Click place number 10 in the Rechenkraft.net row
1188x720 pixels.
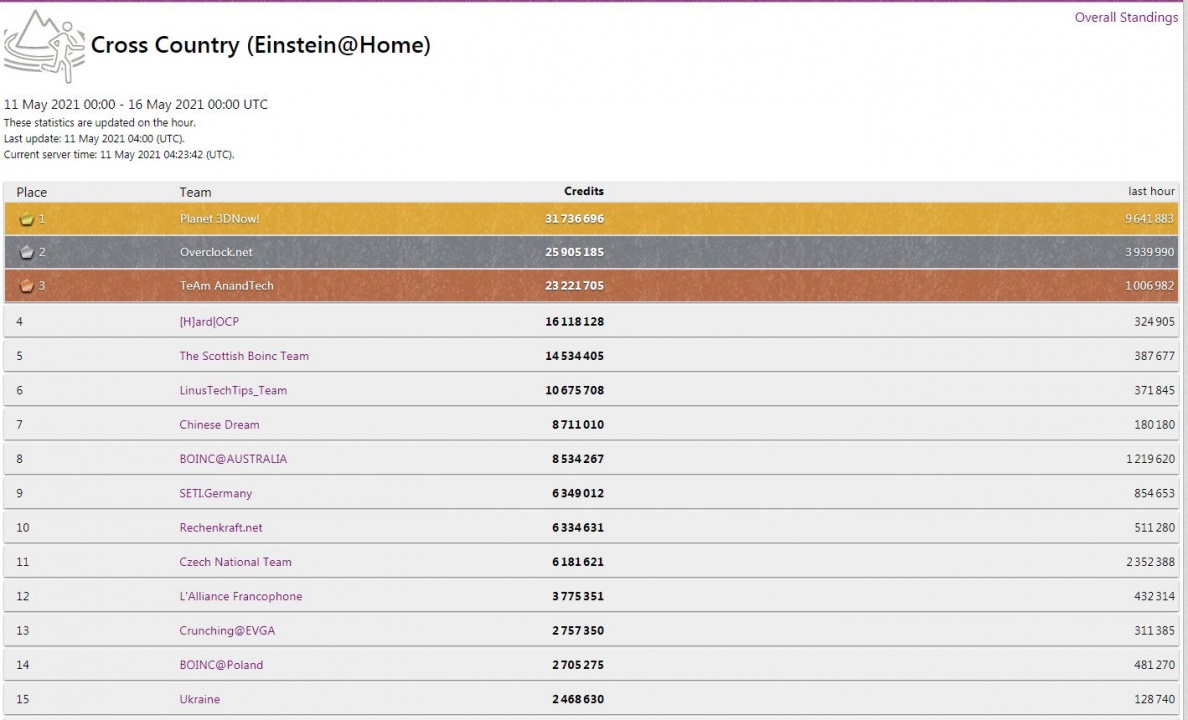pos(23,528)
